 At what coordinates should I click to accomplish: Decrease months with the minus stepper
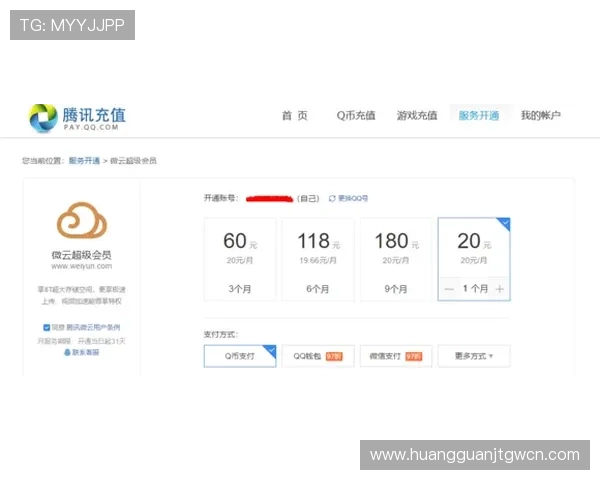coord(449,289)
